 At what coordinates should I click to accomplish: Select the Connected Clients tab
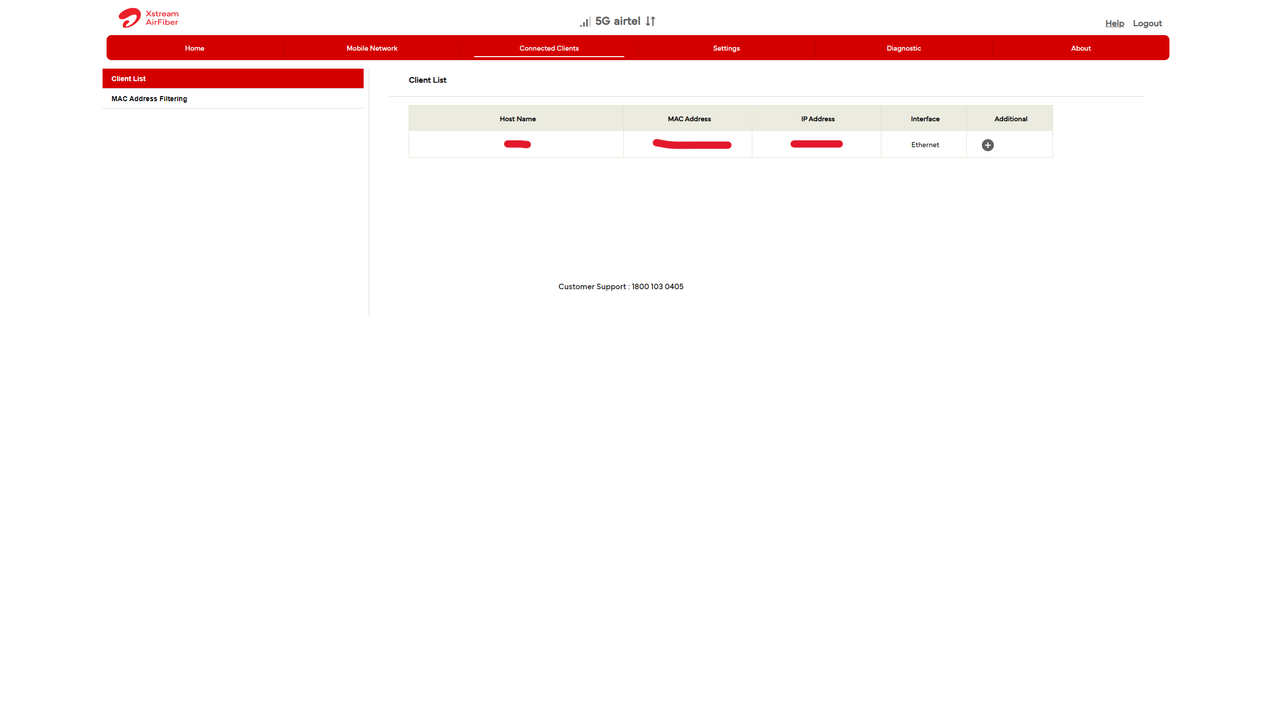[x=549, y=48]
